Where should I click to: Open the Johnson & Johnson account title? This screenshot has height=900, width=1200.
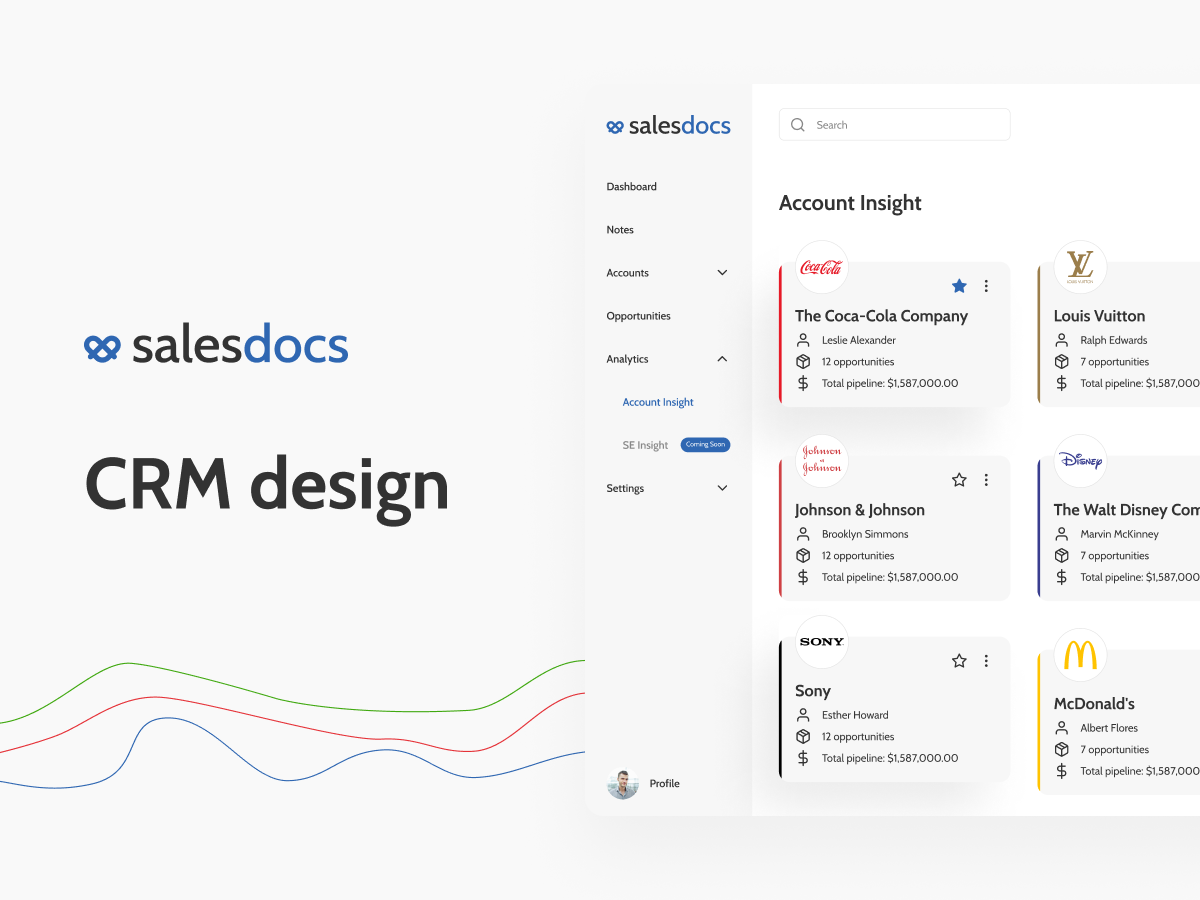tap(860, 510)
